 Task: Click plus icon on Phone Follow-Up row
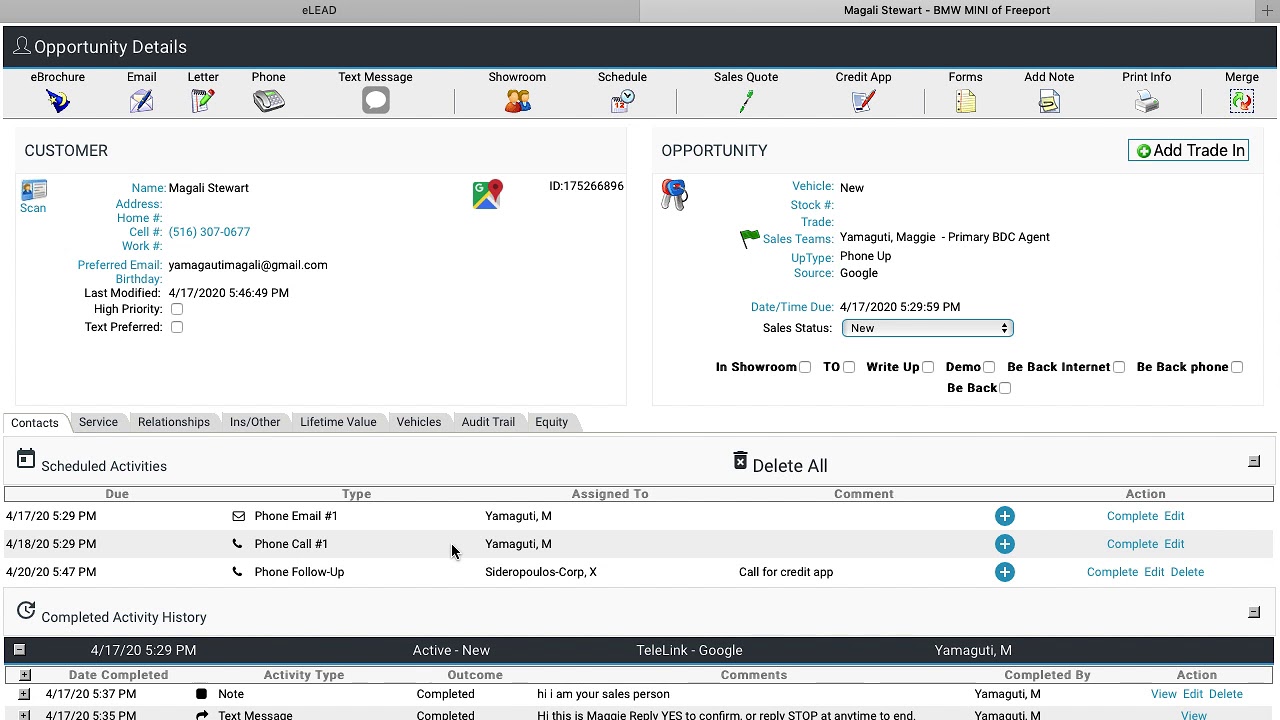point(1005,572)
